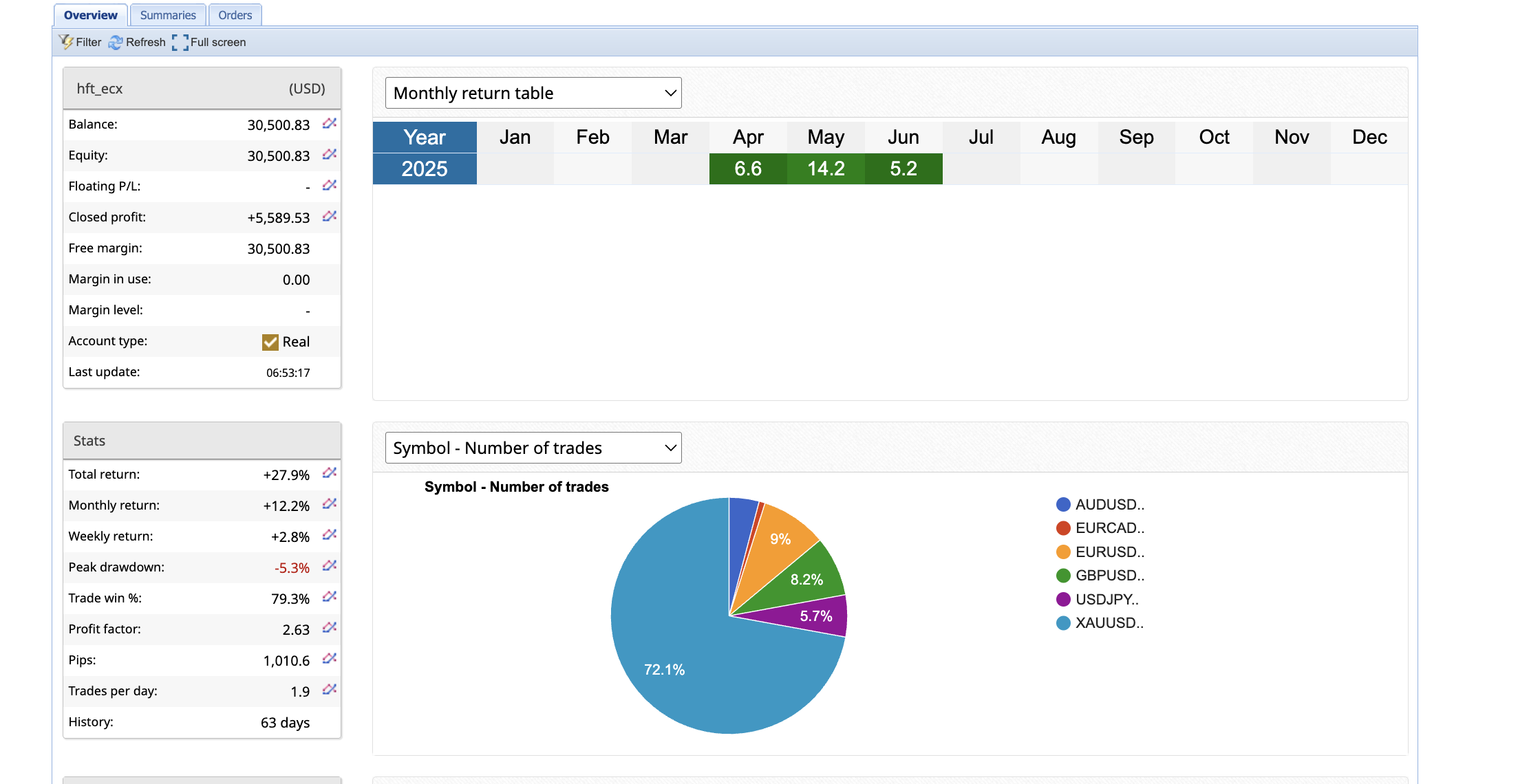Click chart icon beside Peak drawdown

pyautogui.click(x=330, y=566)
